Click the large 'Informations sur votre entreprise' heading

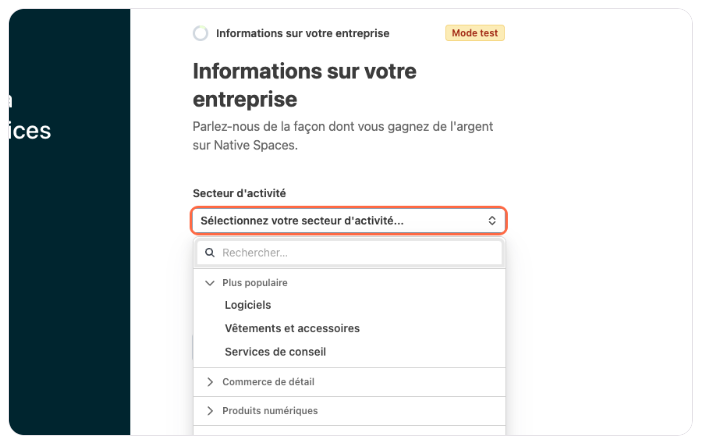tap(304, 86)
